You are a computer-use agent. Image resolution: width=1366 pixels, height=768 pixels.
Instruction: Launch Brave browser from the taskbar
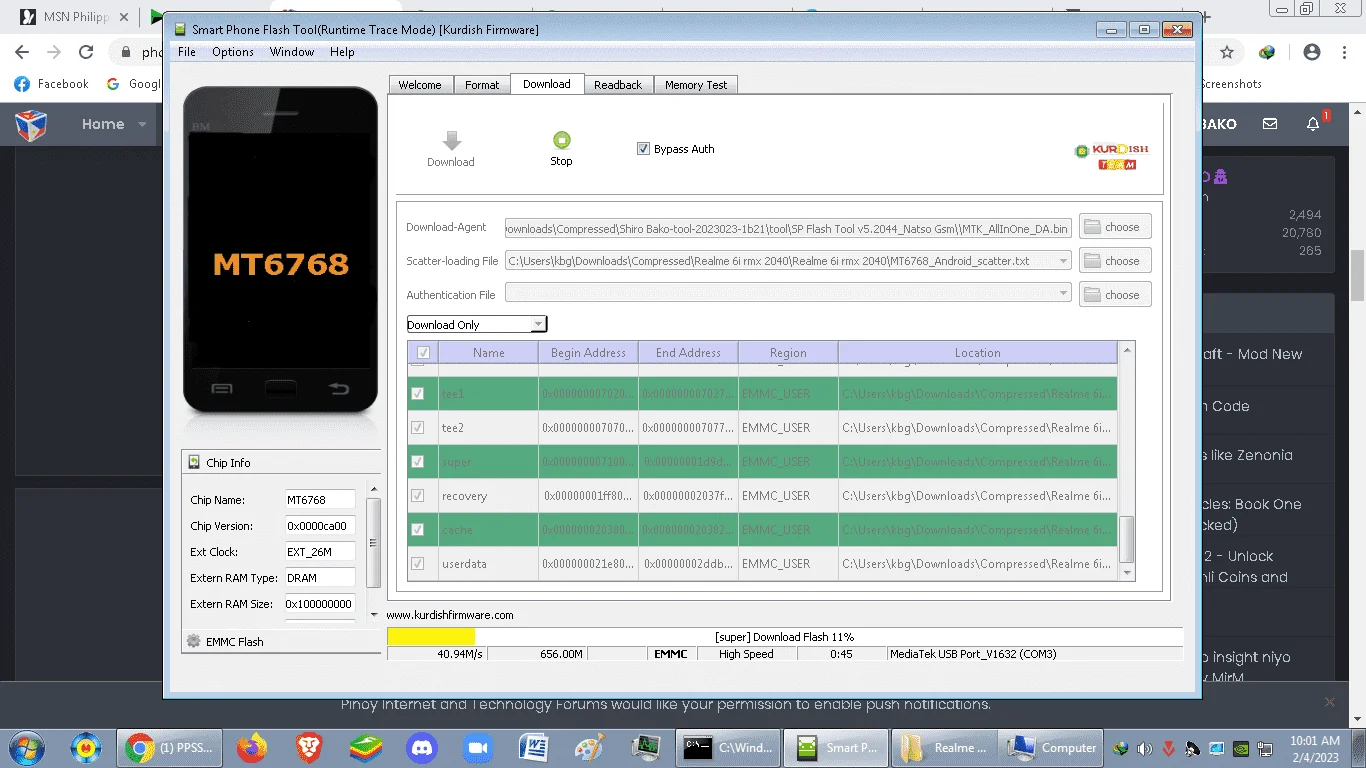[x=309, y=747]
